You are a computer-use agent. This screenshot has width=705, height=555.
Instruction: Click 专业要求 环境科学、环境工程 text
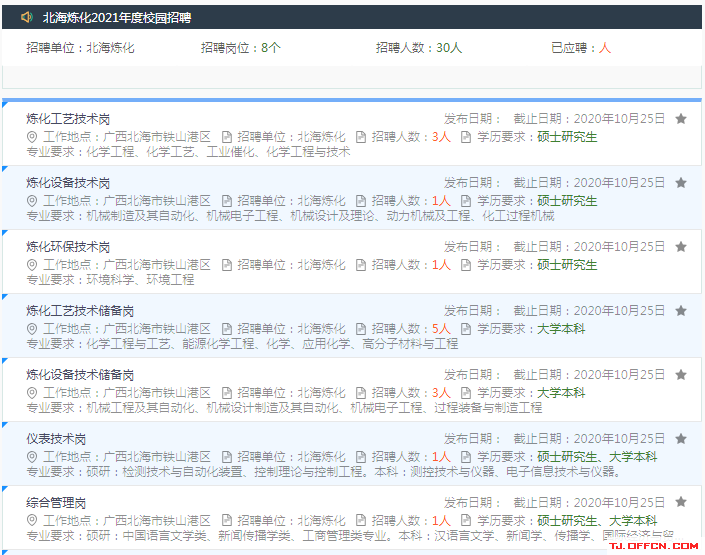click(x=110, y=280)
